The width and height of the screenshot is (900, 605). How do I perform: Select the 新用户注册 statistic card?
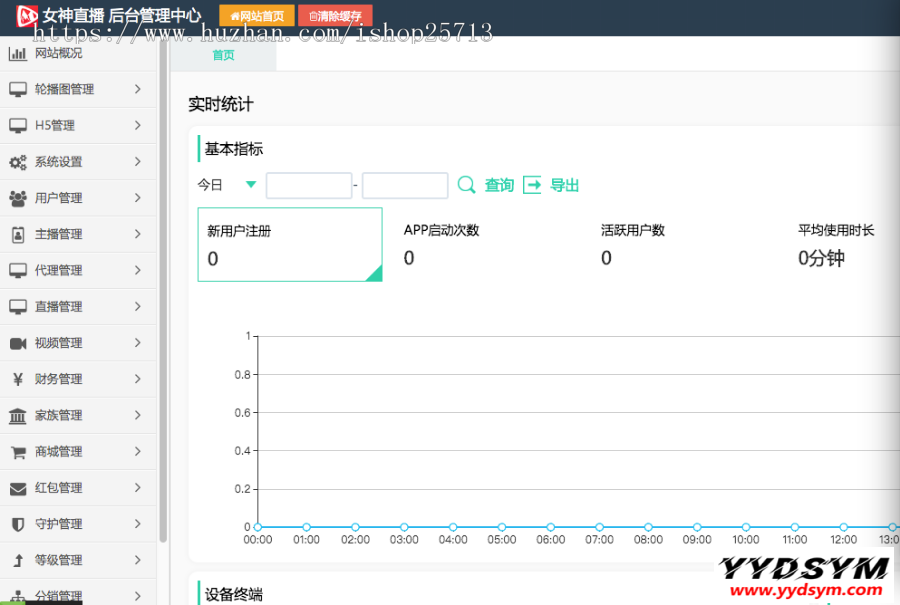(x=290, y=244)
